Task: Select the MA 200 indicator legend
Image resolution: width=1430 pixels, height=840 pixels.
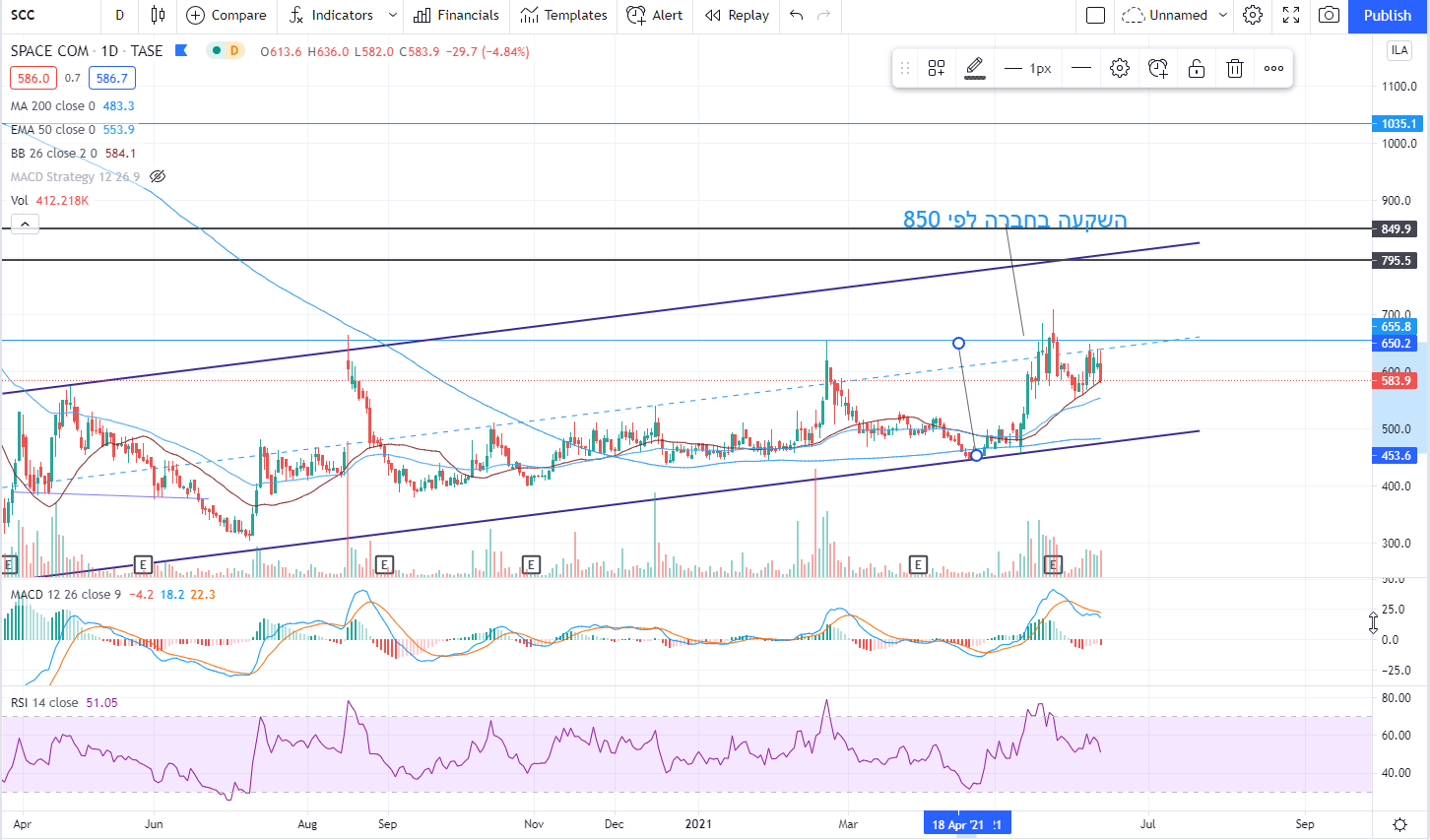Action: pyautogui.click(x=53, y=105)
